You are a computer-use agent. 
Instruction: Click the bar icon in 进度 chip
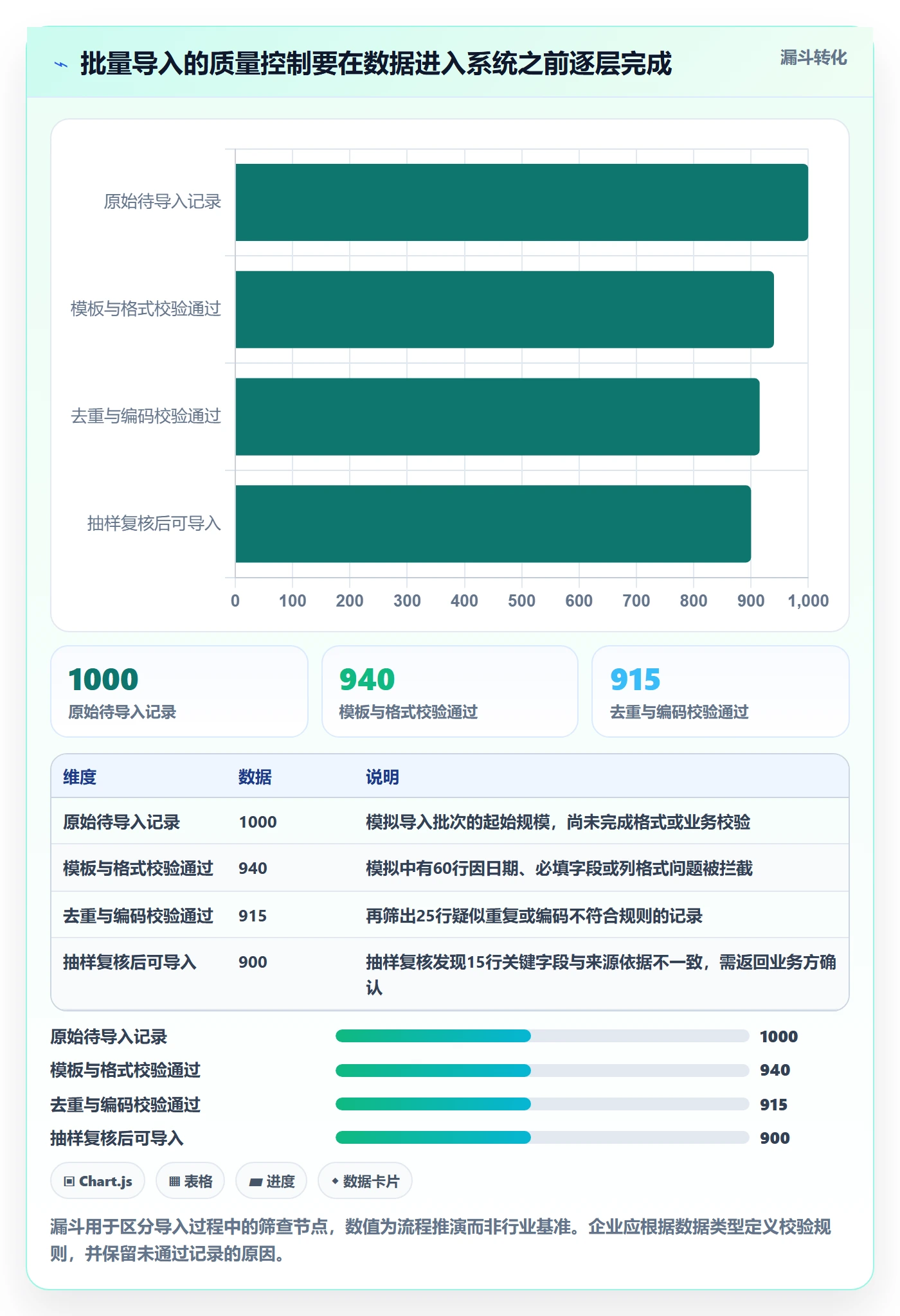click(x=255, y=1182)
